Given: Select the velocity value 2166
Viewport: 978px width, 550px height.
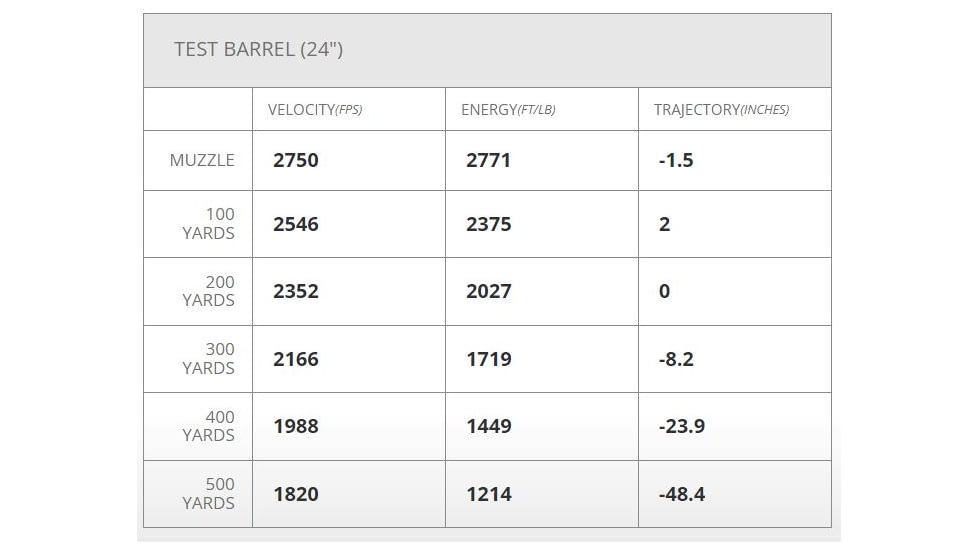Looking at the screenshot, I should [296, 358].
